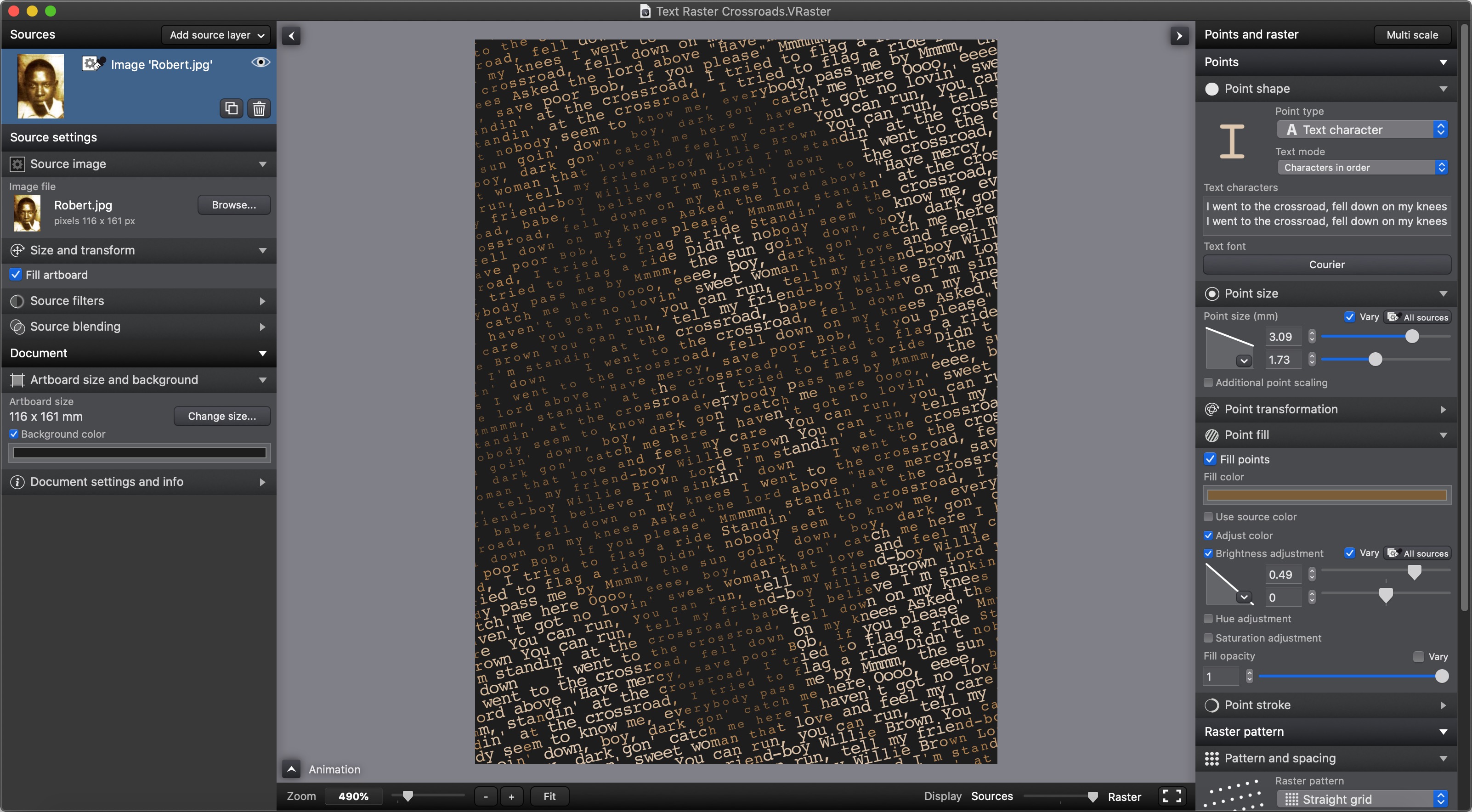Toggle visibility of the Robert.jpg layer

[x=260, y=62]
